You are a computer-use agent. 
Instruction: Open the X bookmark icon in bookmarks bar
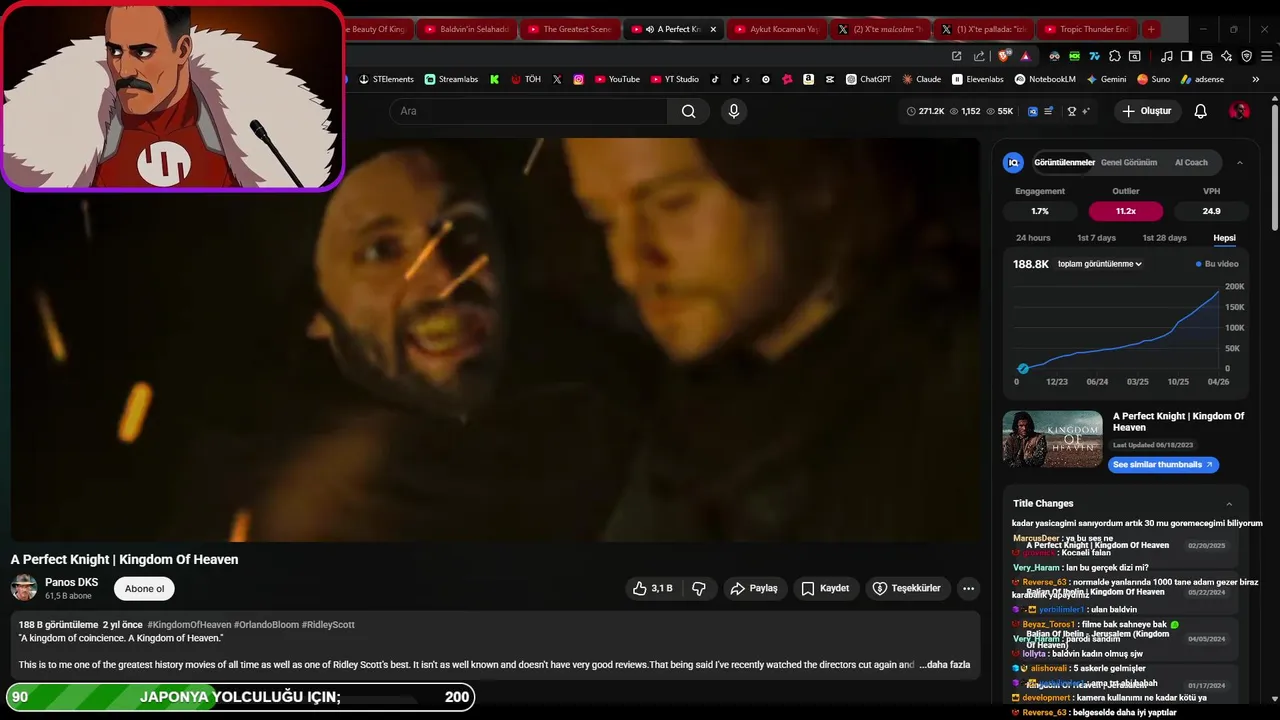[557, 79]
